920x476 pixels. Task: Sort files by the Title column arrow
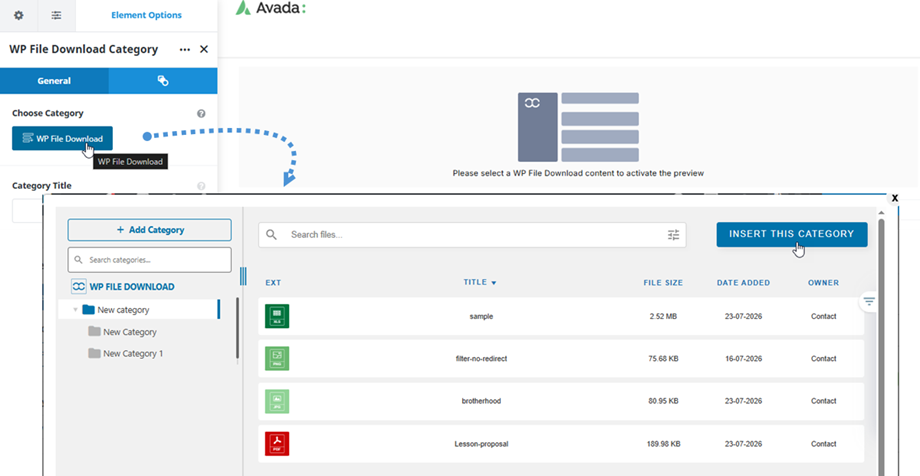[493, 283]
